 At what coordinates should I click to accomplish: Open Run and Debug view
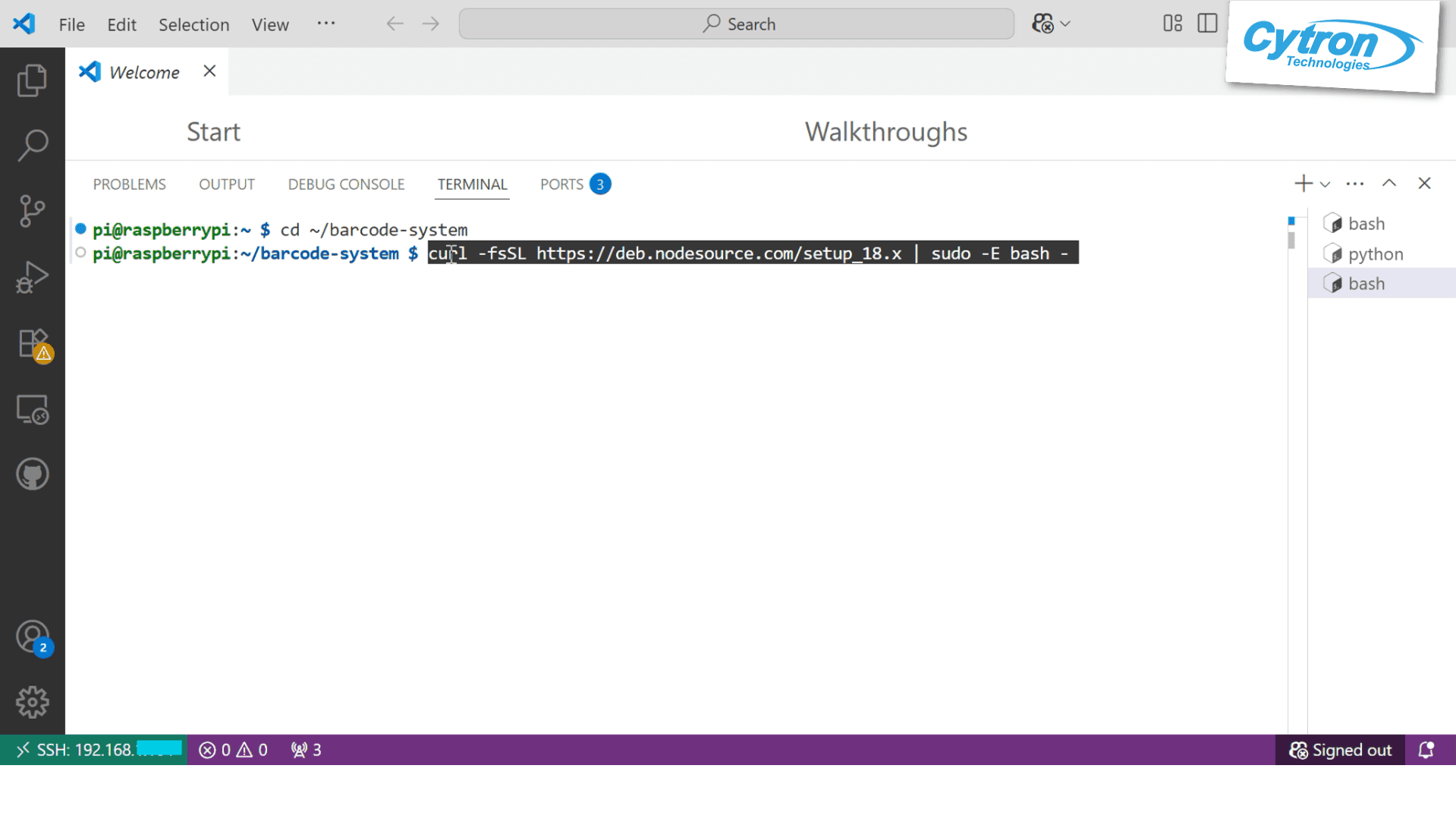pyautogui.click(x=32, y=277)
